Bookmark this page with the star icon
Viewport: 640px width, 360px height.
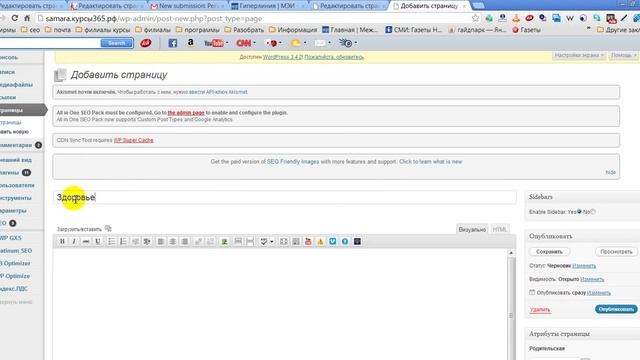(x=476, y=18)
